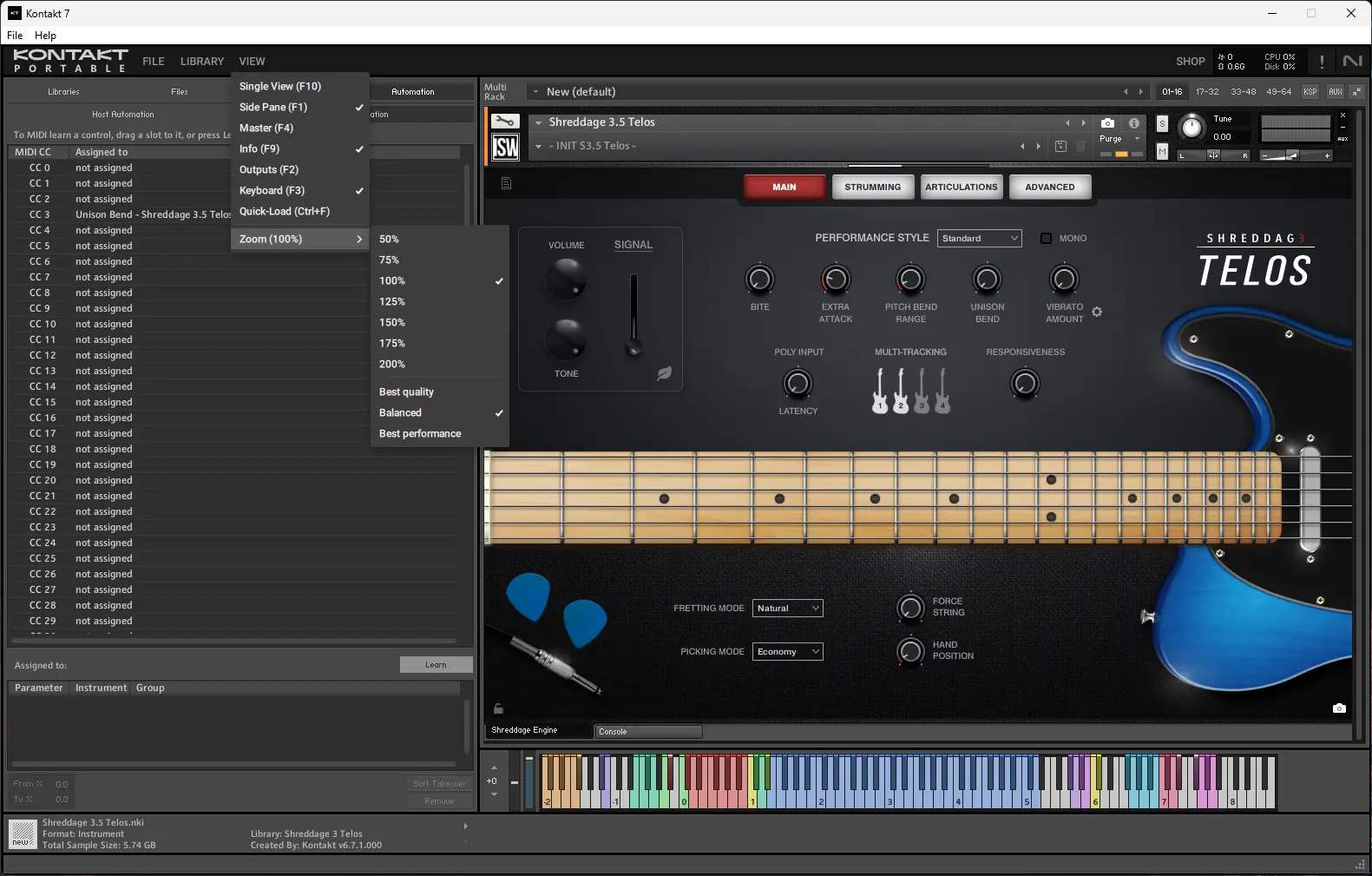This screenshot has width=1372, height=876.
Task: Expand the New (default) multi dropdown arrow
Action: point(535,92)
